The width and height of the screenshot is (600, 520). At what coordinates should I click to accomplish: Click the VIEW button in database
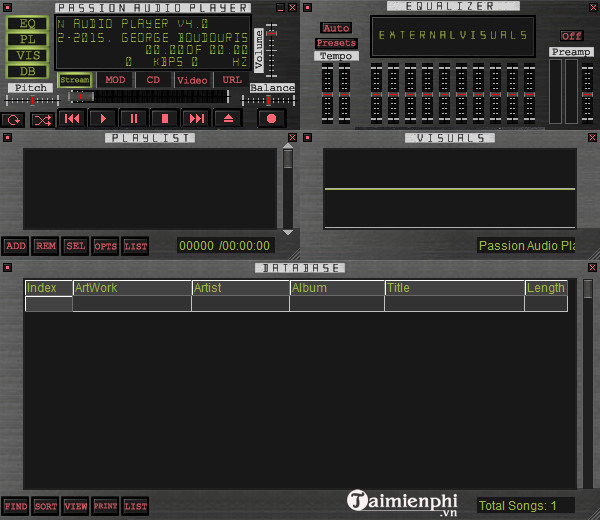tap(76, 506)
